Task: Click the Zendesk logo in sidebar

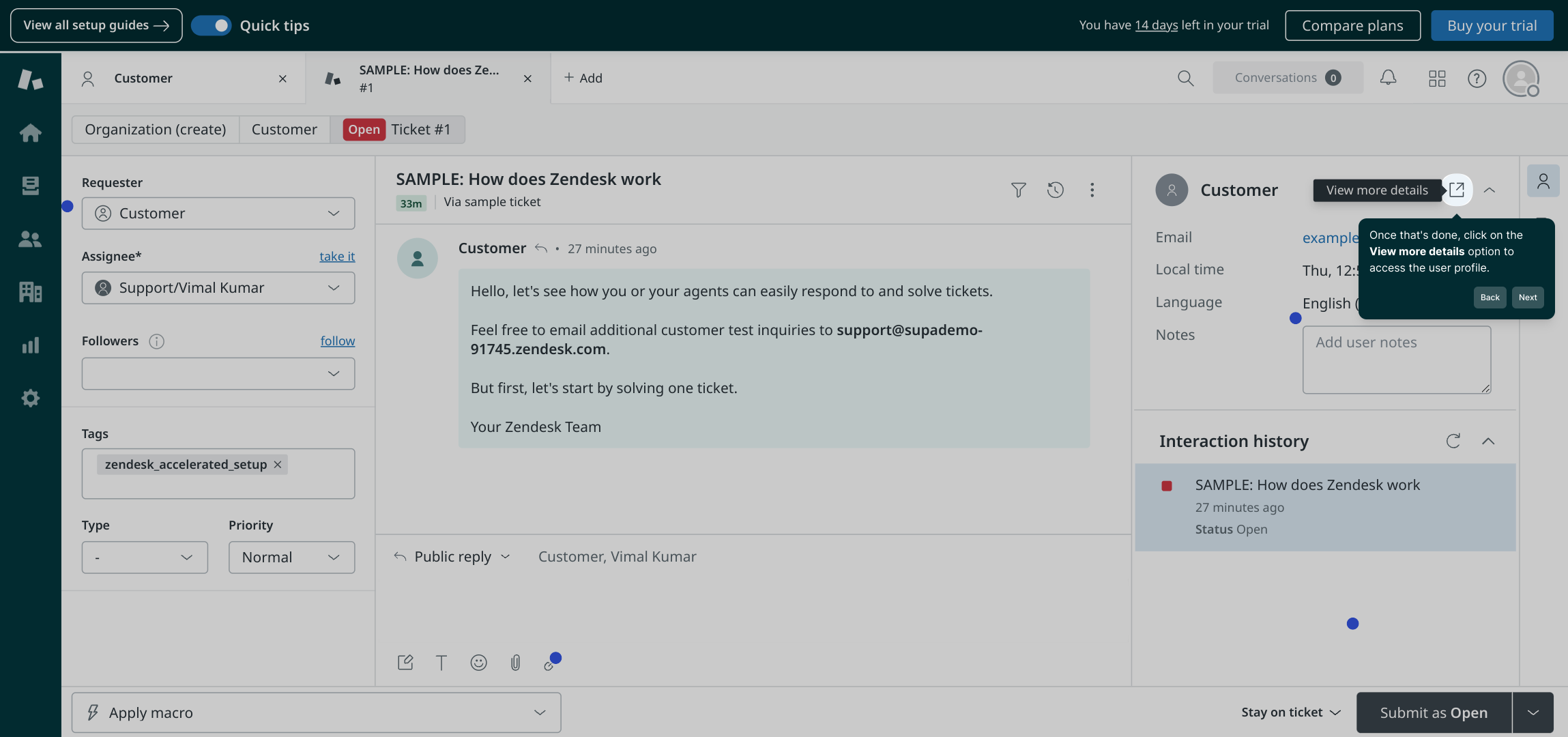Action: click(x=30, y=79)
